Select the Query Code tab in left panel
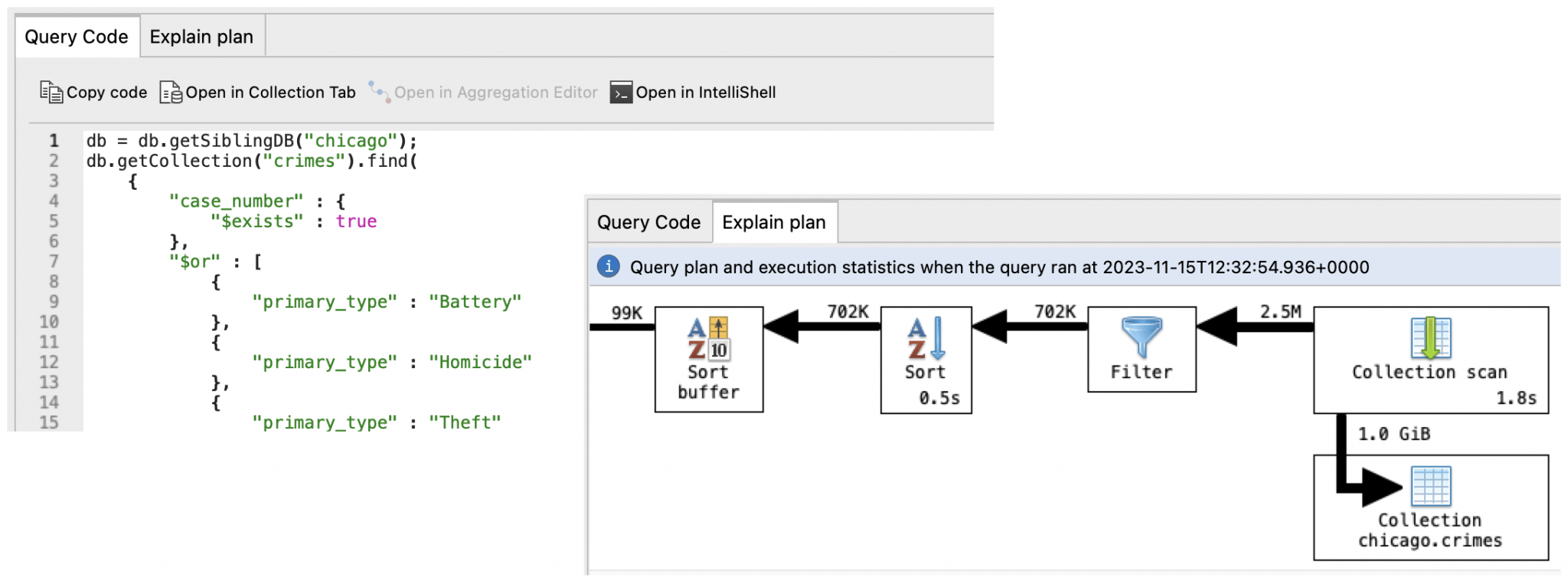Image resolution: width=1568 pixels, height=581 pixels. click(77, 36)
